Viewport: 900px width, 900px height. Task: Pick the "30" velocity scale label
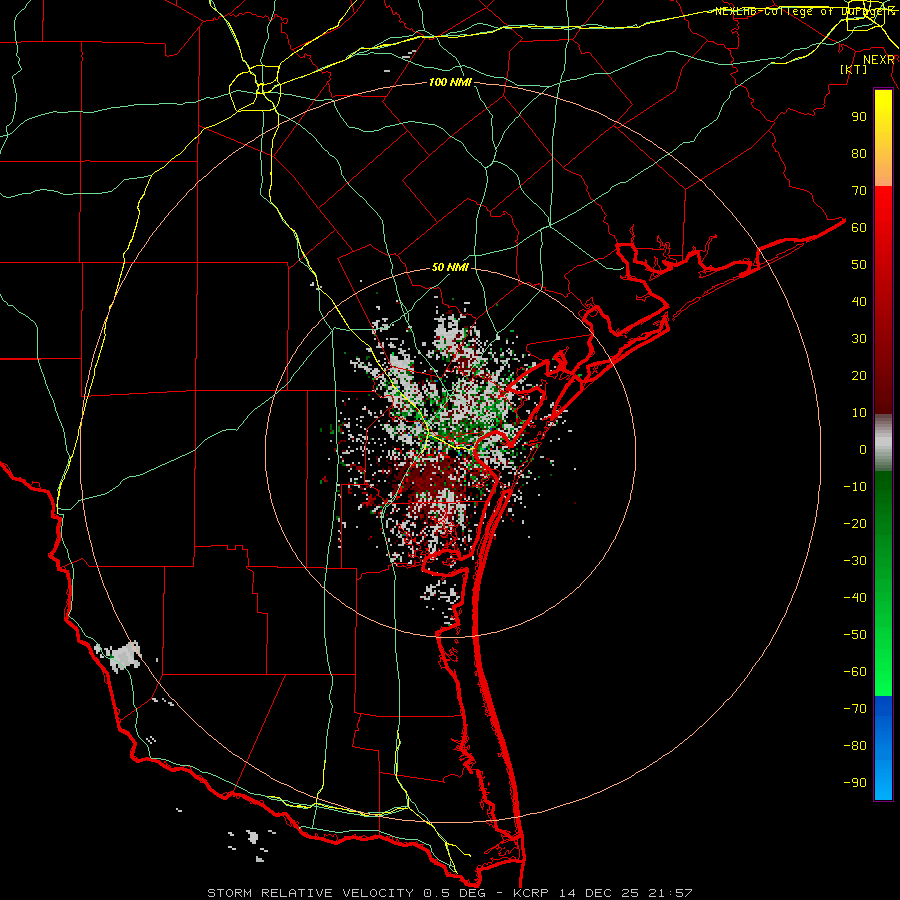point(859,339)
